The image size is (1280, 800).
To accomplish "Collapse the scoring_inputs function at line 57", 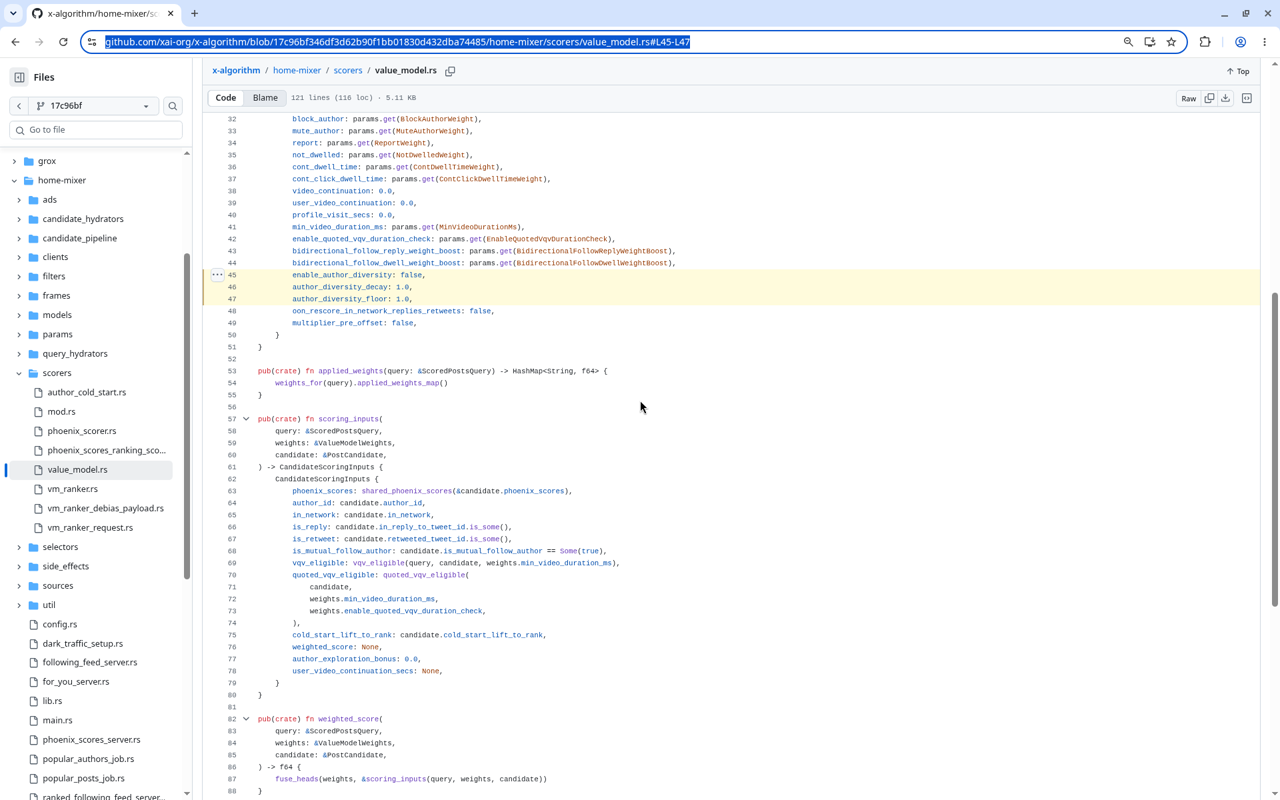I will coord(246,419).
